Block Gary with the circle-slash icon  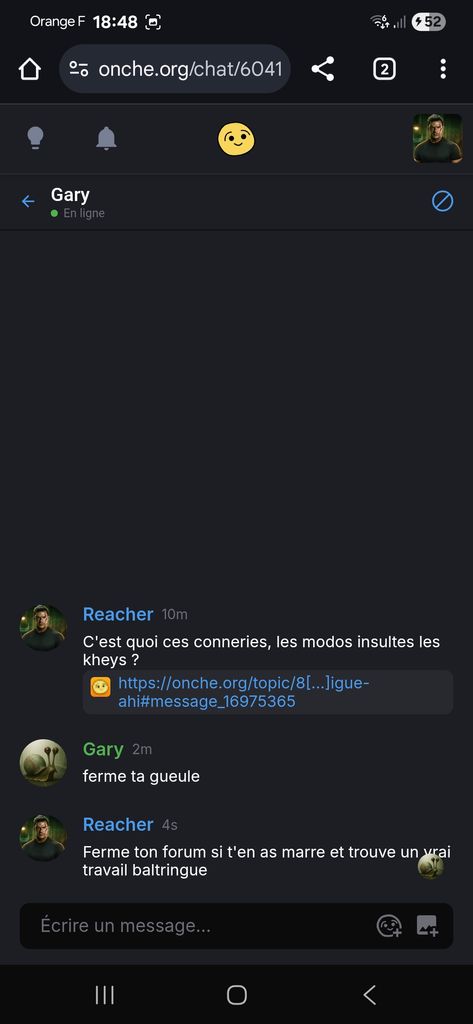(443, 202)
